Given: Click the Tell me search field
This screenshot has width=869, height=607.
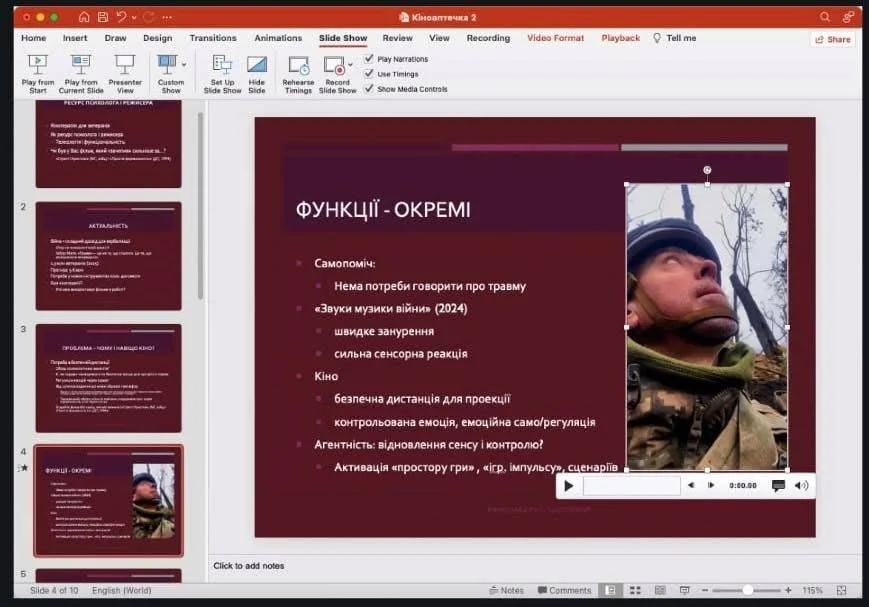Looking at the screenshot, I should coord(674,38).
